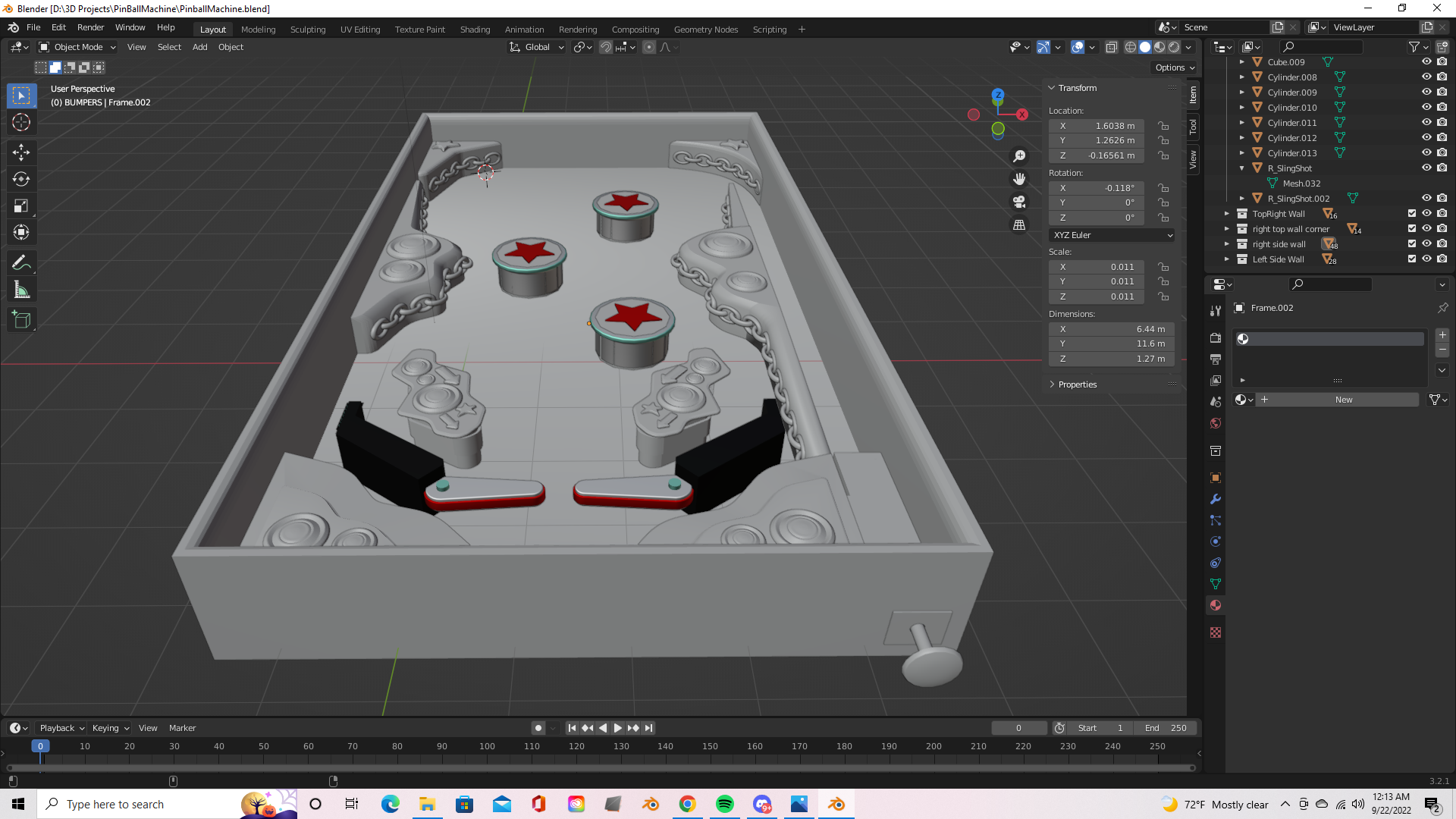Uncheck the TopRight Wall collection checkbox
The image size is (1456, 819).
click(x=1411, y=213)
